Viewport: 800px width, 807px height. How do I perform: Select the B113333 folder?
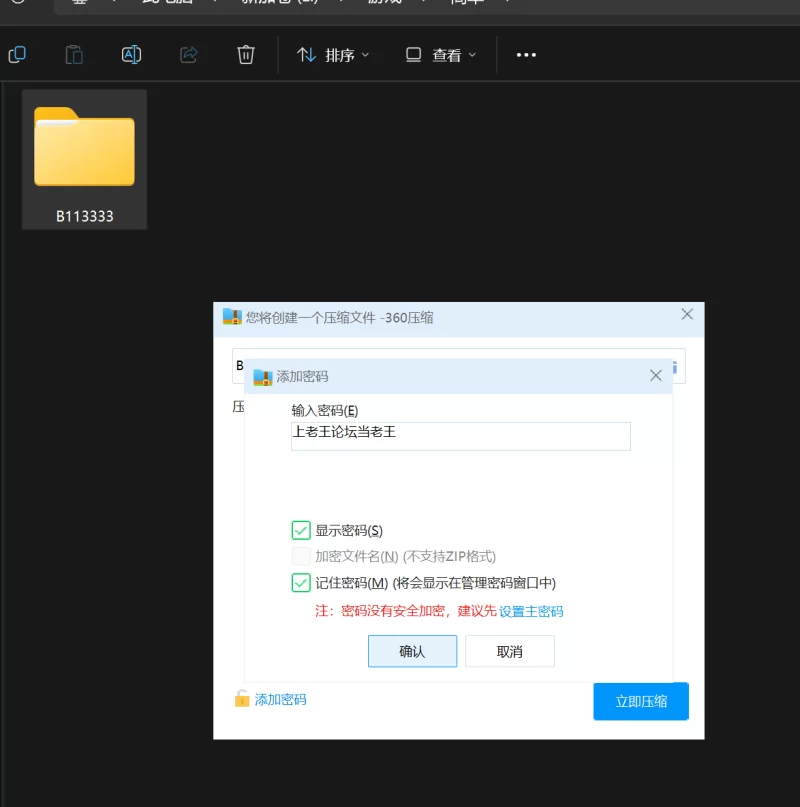pos(84,160)
